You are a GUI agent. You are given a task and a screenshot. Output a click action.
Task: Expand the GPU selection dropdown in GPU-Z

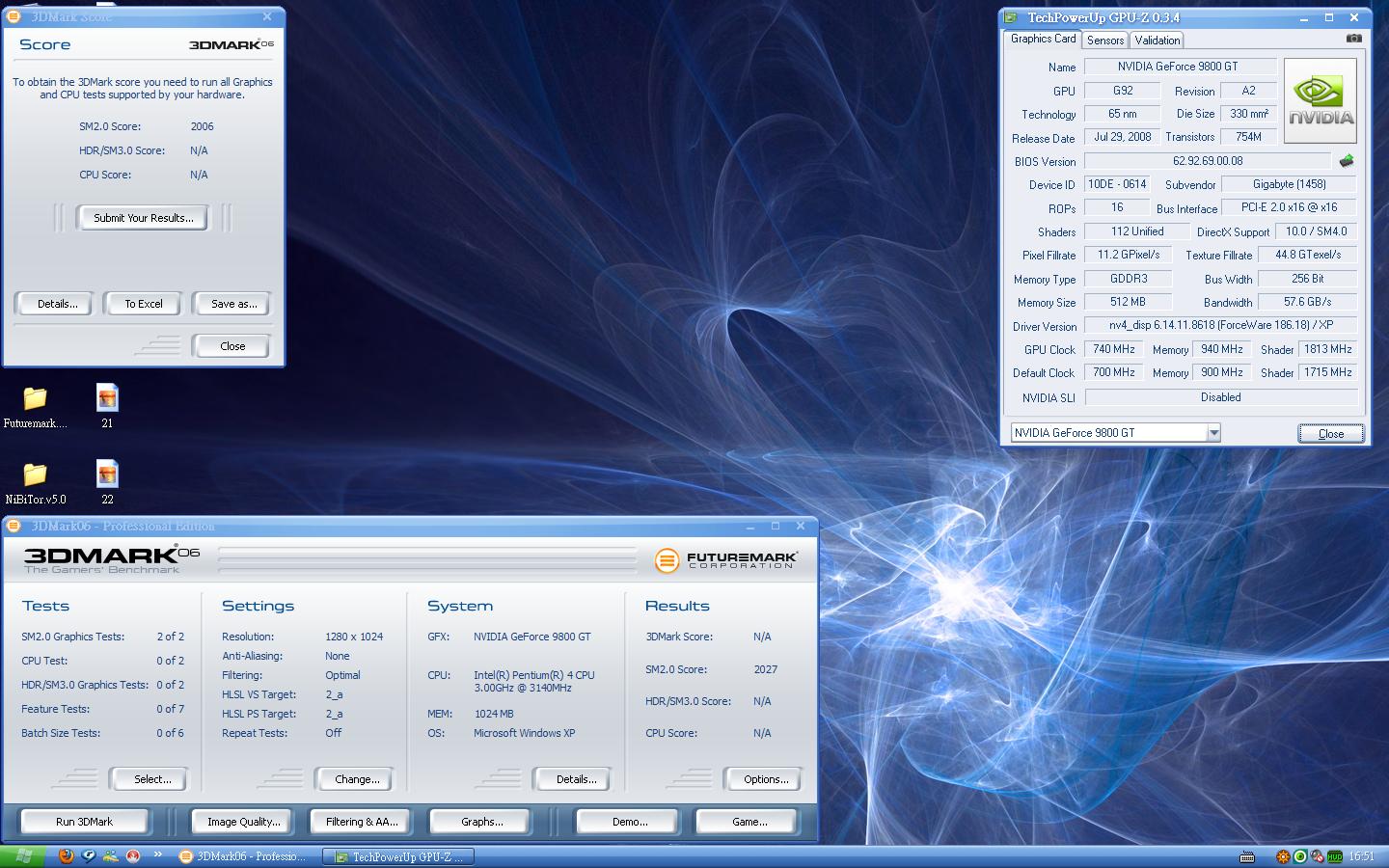(1213, 433)
